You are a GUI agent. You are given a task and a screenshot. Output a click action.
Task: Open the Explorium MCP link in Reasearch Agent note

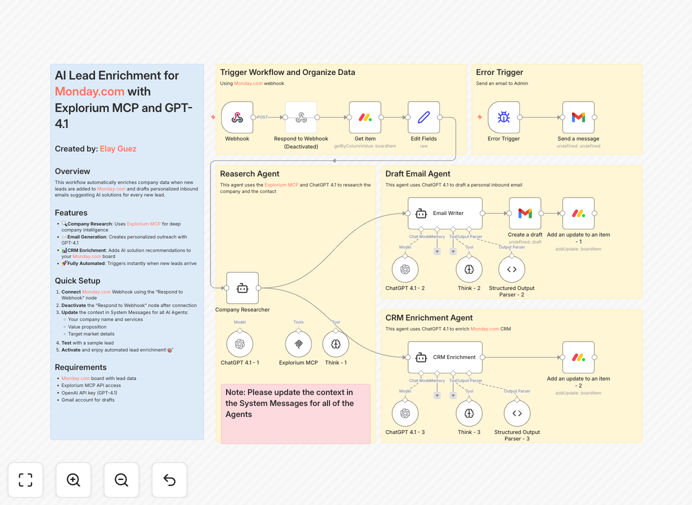282,185
